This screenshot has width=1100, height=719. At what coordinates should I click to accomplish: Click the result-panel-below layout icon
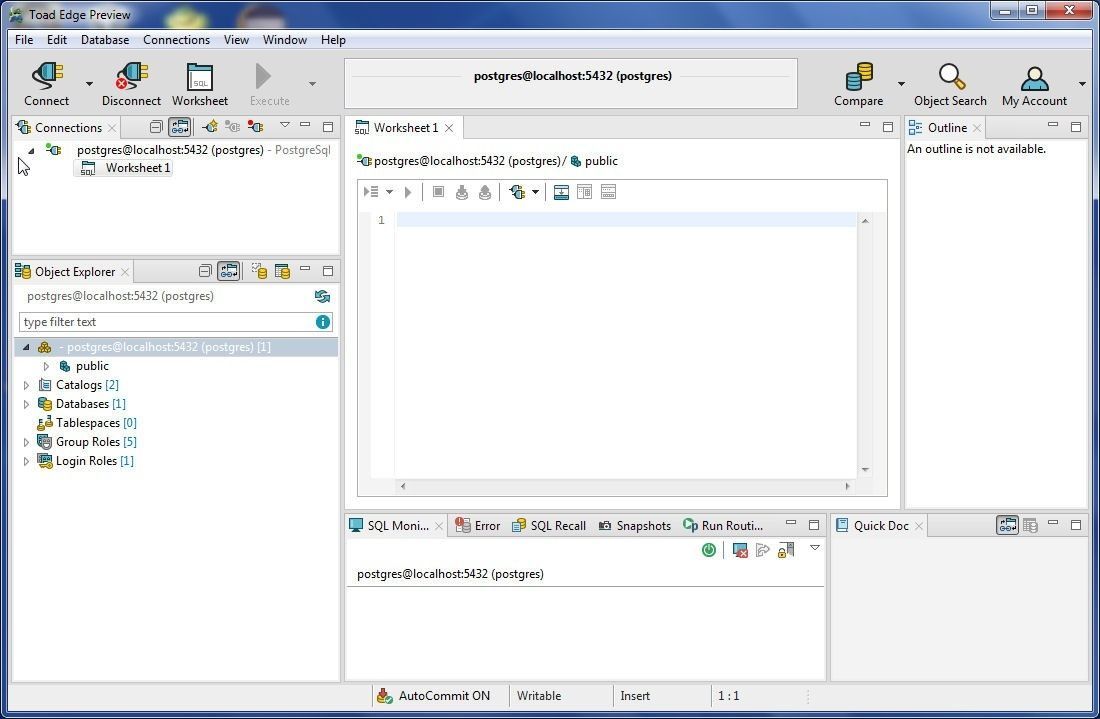coord(561,191)
